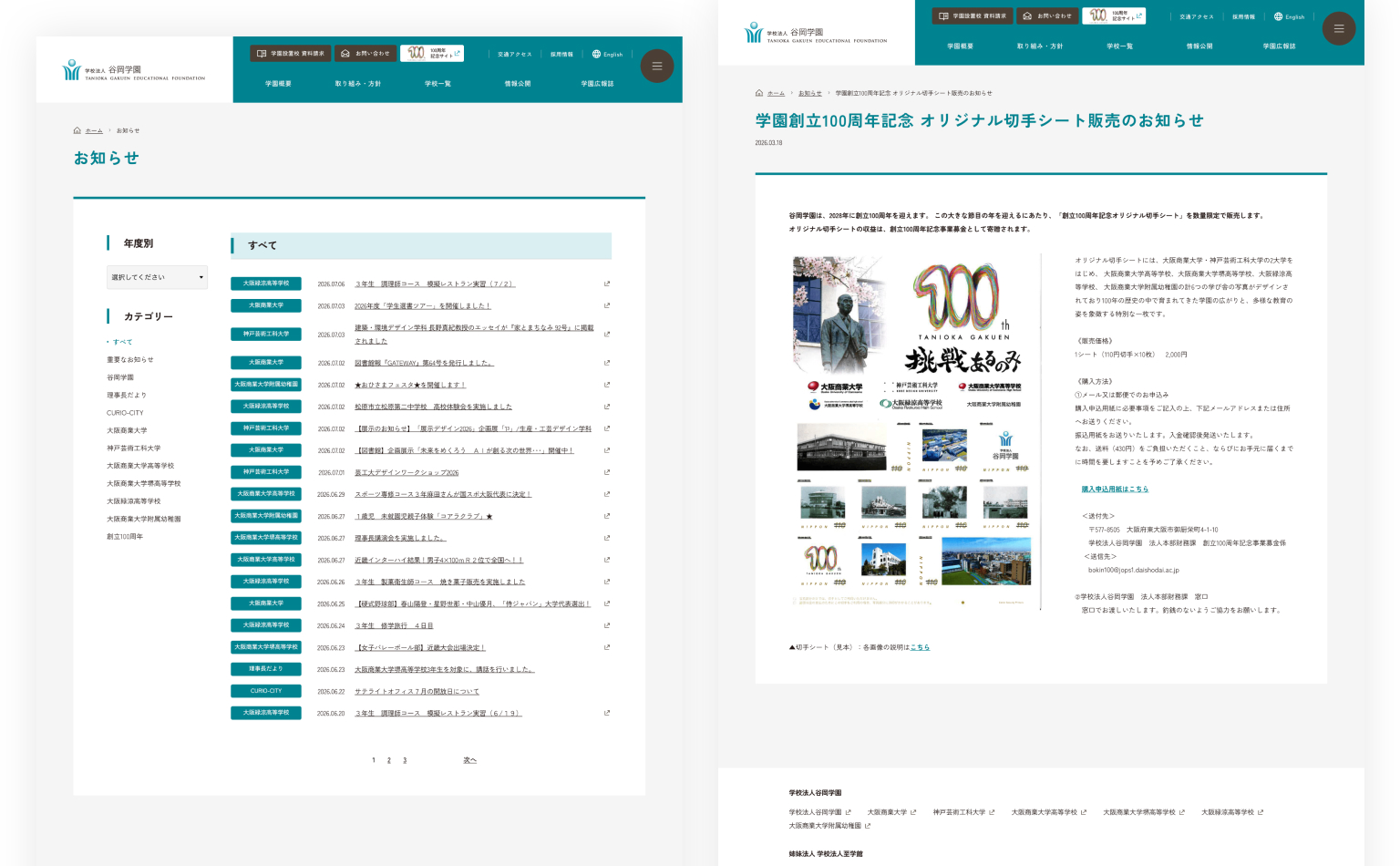Image resolution: width=1400 pixels, height=866 pixels.
Task: Open 資料請求 button on left page header
Action: [x=291, y=54]
